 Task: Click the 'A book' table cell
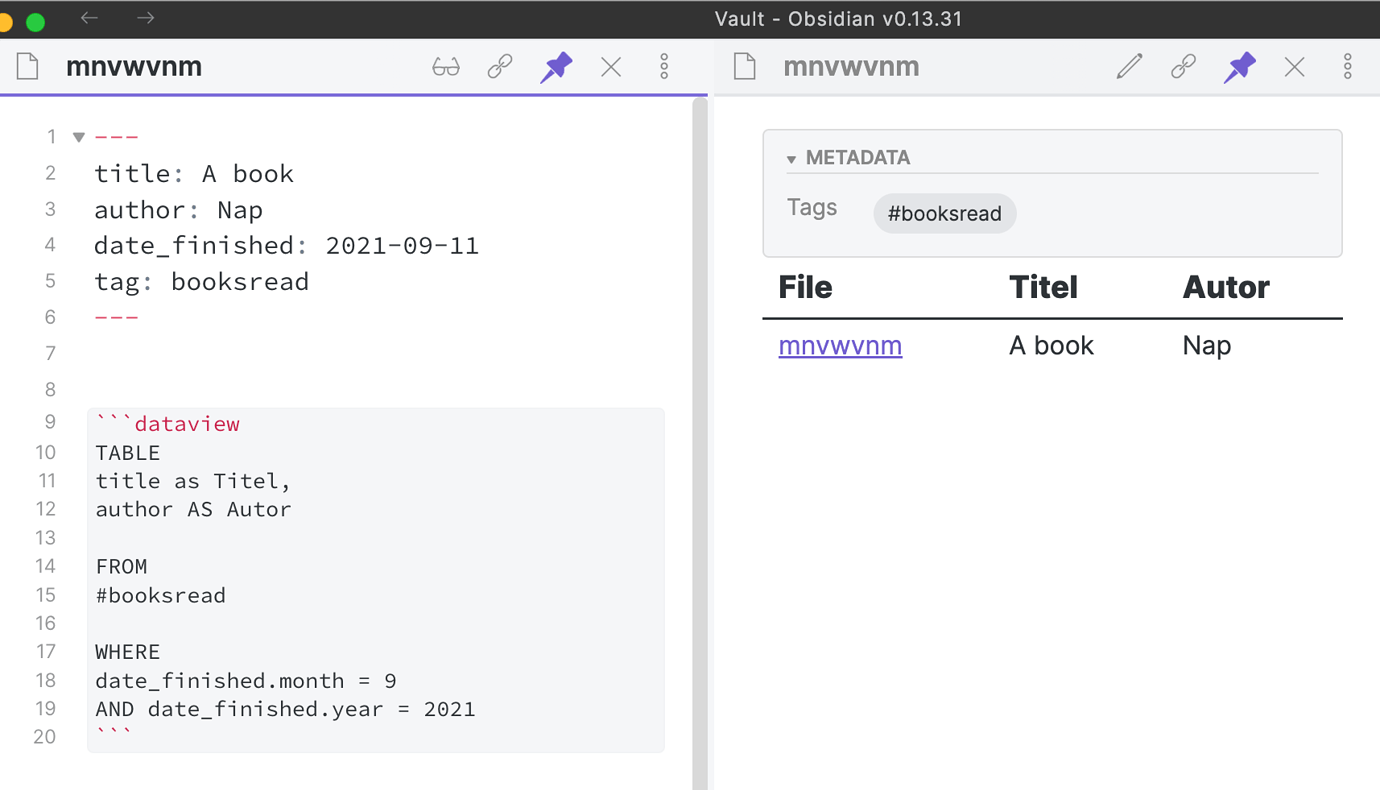[x=1051, y=345]
